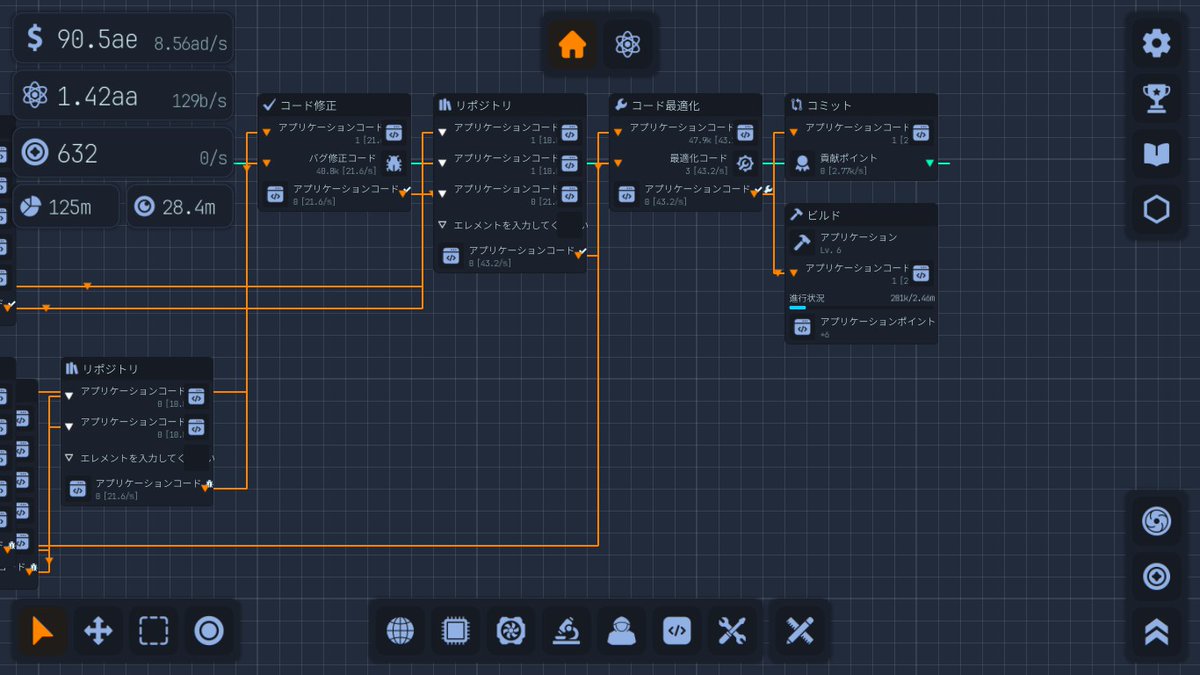Click the teal output port of 貢献ポイント
This screenshot has height=675, width=1200.
coord(930,163)
